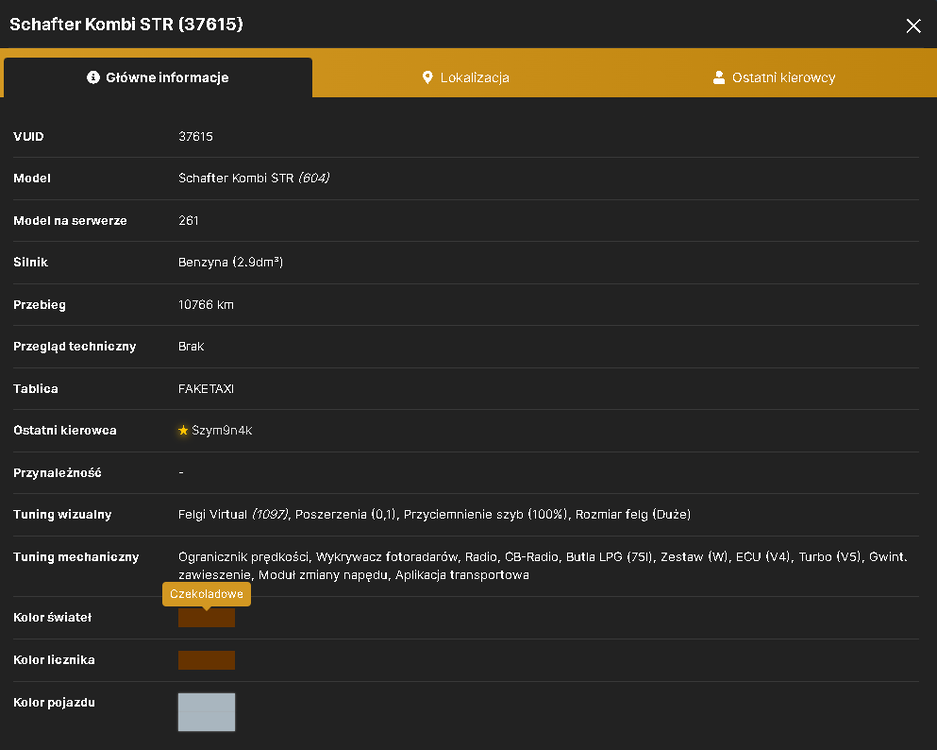937x750 pixels.
Task: Open the Ostatni kierowcy tab
Action: [x=774, y=78]
